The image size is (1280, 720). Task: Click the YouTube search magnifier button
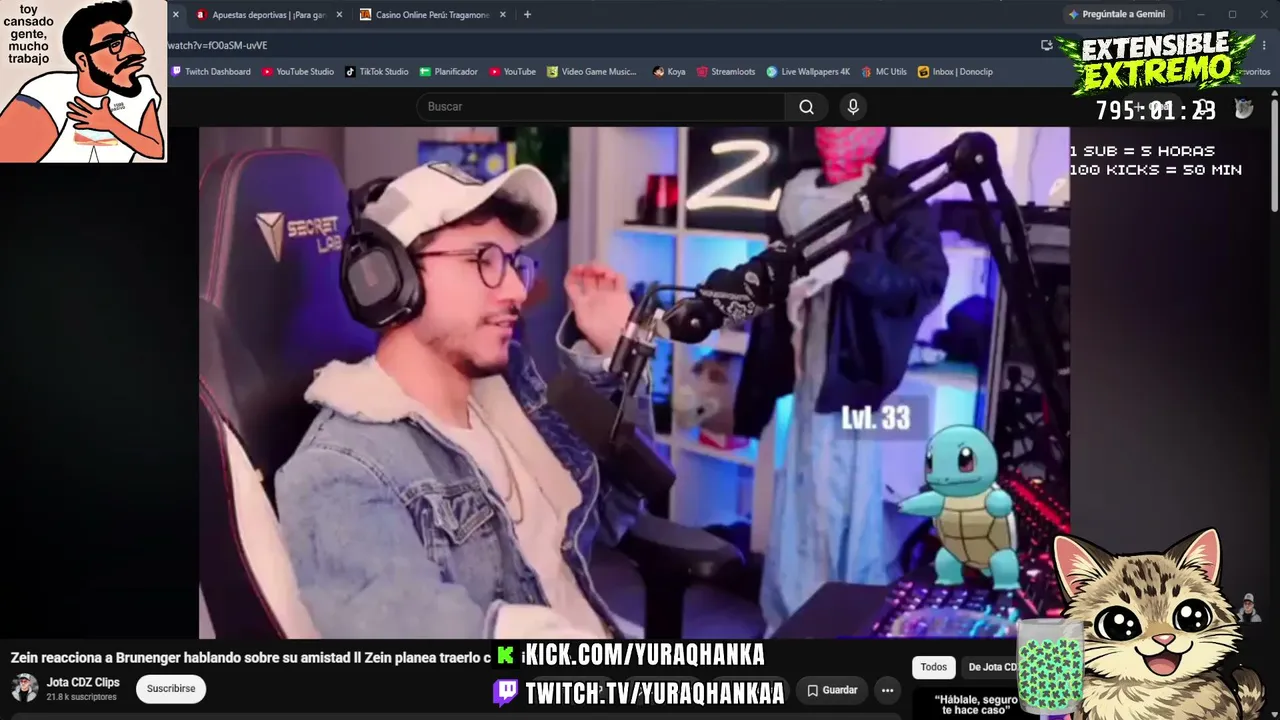[x=807, y=107]
